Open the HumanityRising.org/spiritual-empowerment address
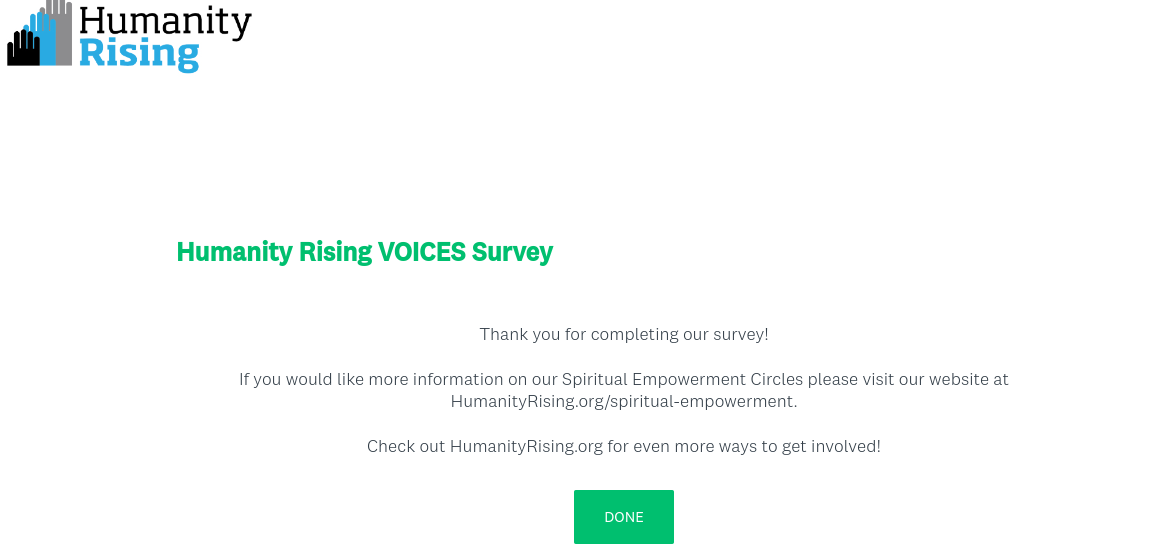 [x=623, y=402]
